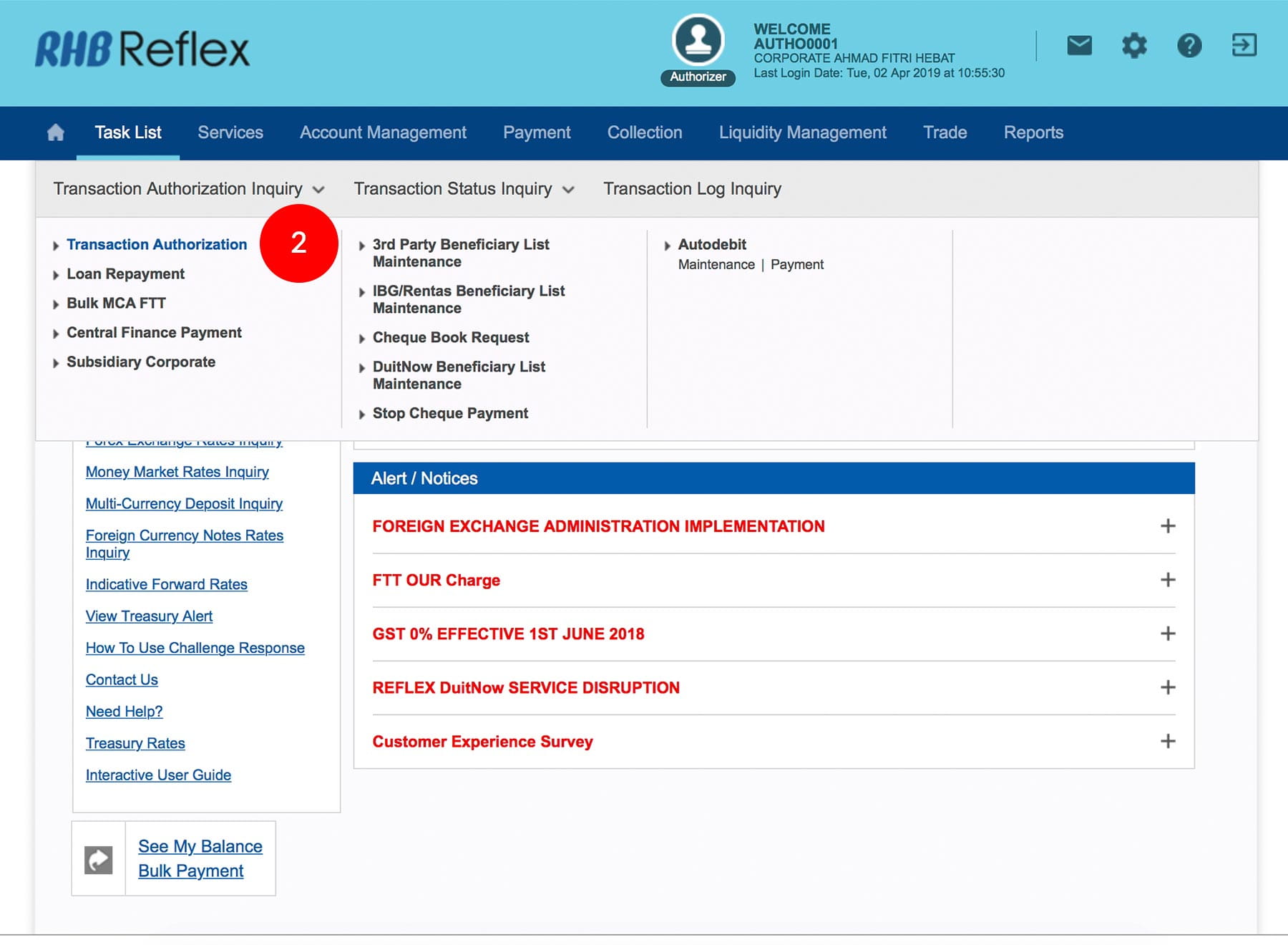Expand the Transaction Status Inquiry dropdown
This screenshot has width=1288, height=945.
464,189
